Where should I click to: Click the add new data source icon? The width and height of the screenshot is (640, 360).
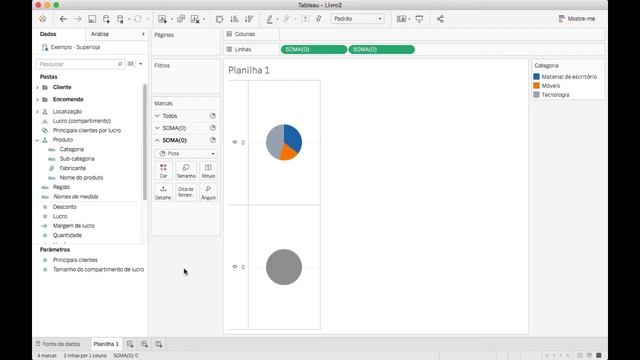(106, 19)
